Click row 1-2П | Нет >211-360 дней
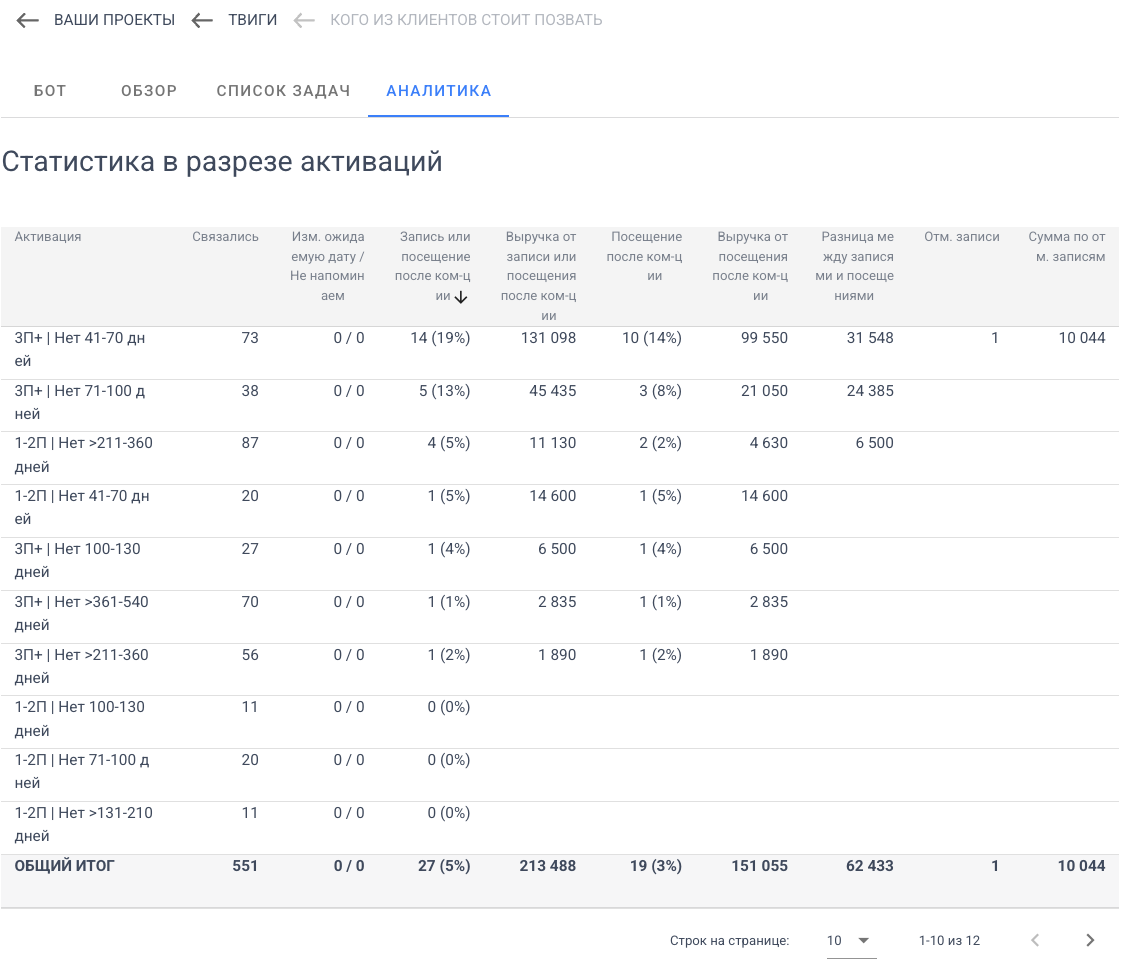Image resolution: width=1137 pixels, height=971 pixels. (x=560, y=458)
